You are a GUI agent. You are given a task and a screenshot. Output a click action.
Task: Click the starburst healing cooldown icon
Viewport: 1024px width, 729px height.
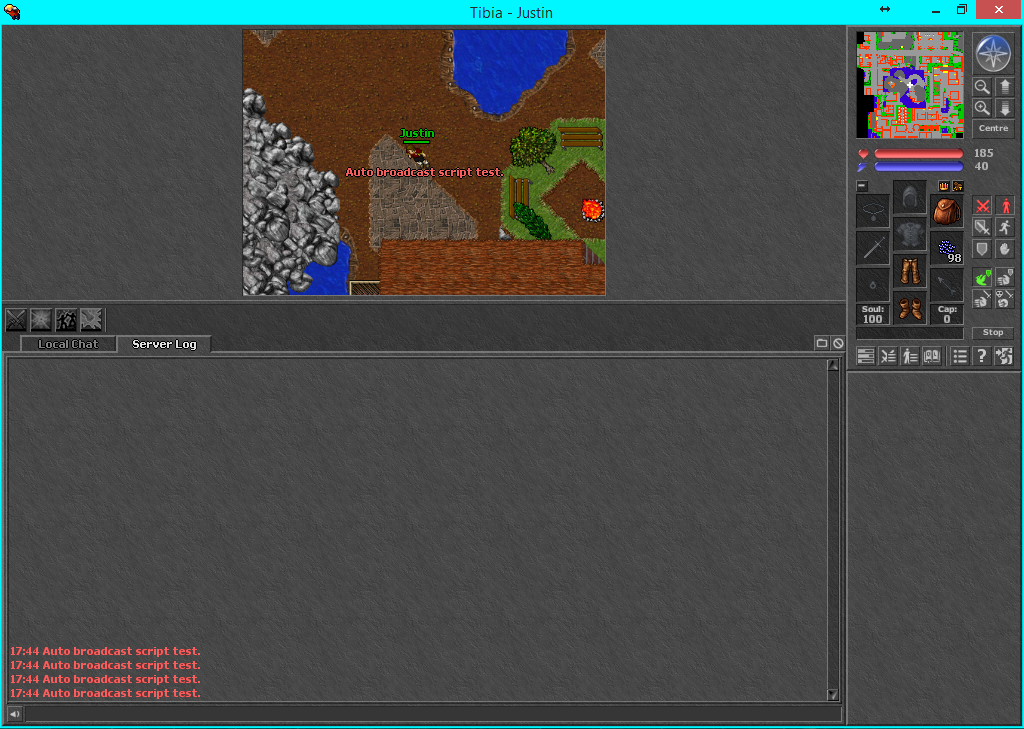coord(40,320)
